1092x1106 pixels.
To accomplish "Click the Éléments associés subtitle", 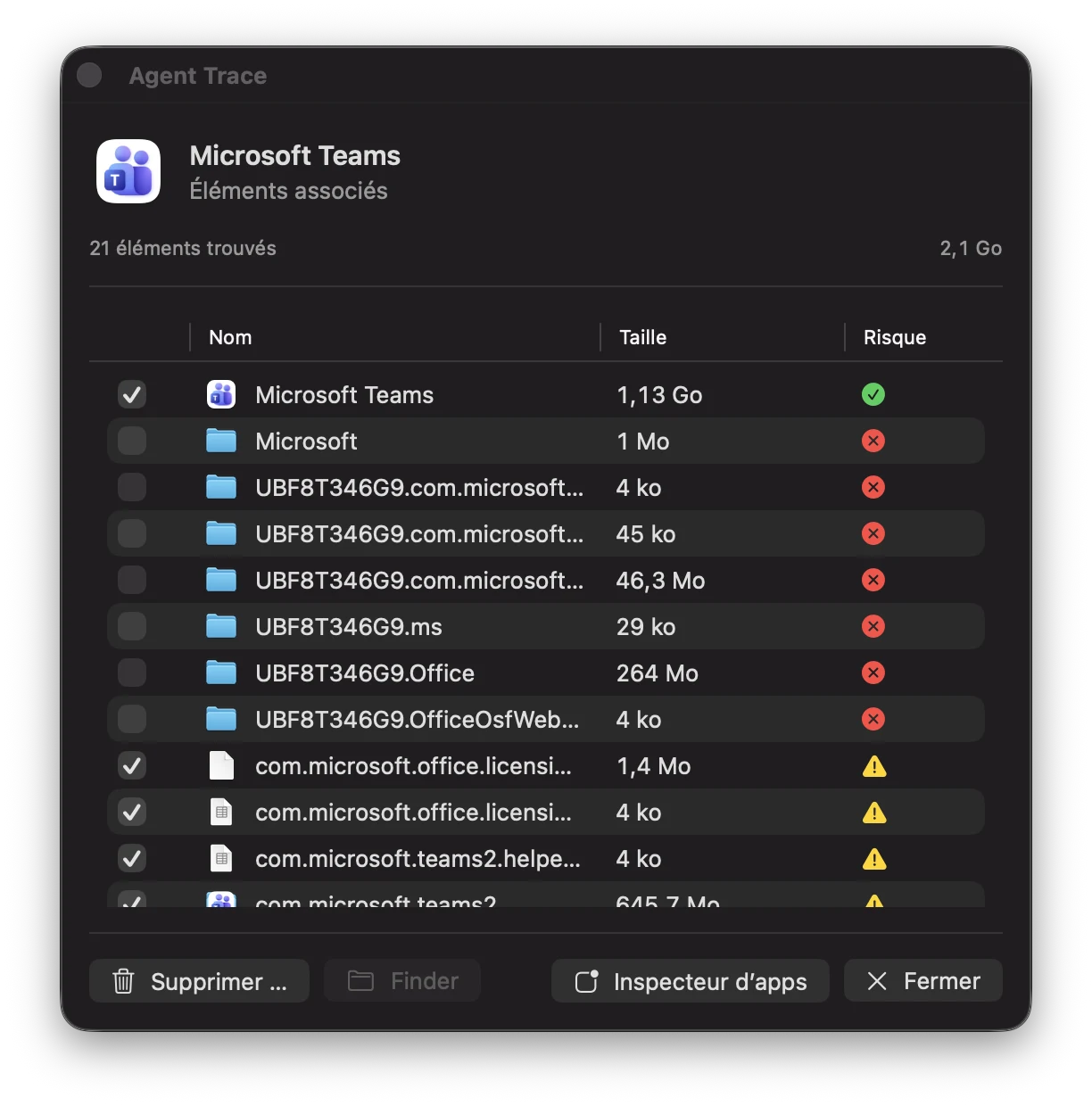I will (288, 191).
